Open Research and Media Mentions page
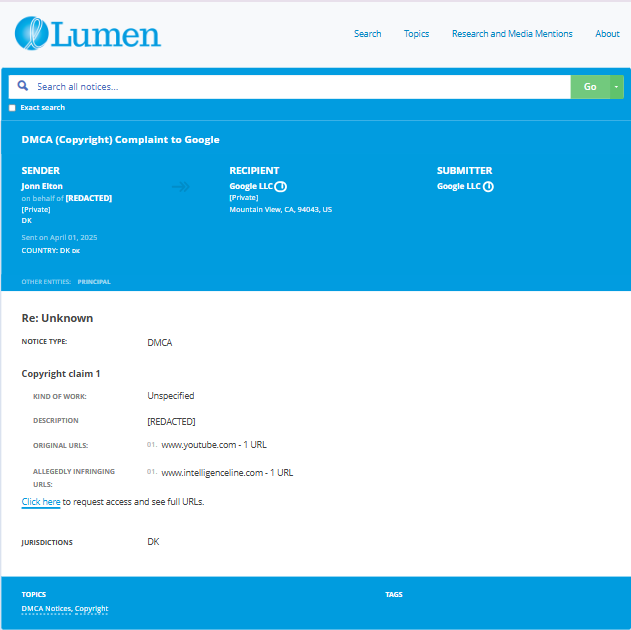 512,34
